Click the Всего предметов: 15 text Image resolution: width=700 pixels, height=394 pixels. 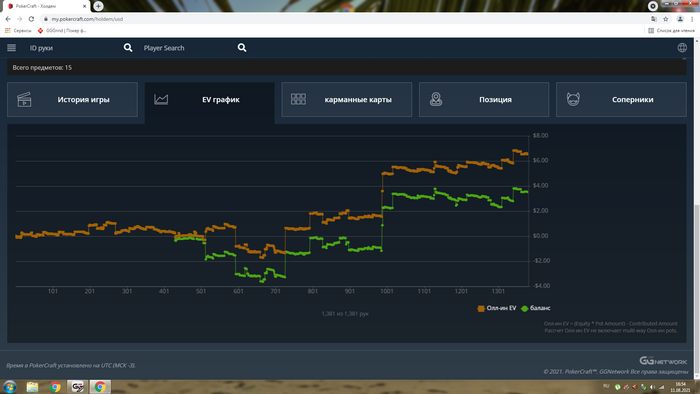[42, 67]
